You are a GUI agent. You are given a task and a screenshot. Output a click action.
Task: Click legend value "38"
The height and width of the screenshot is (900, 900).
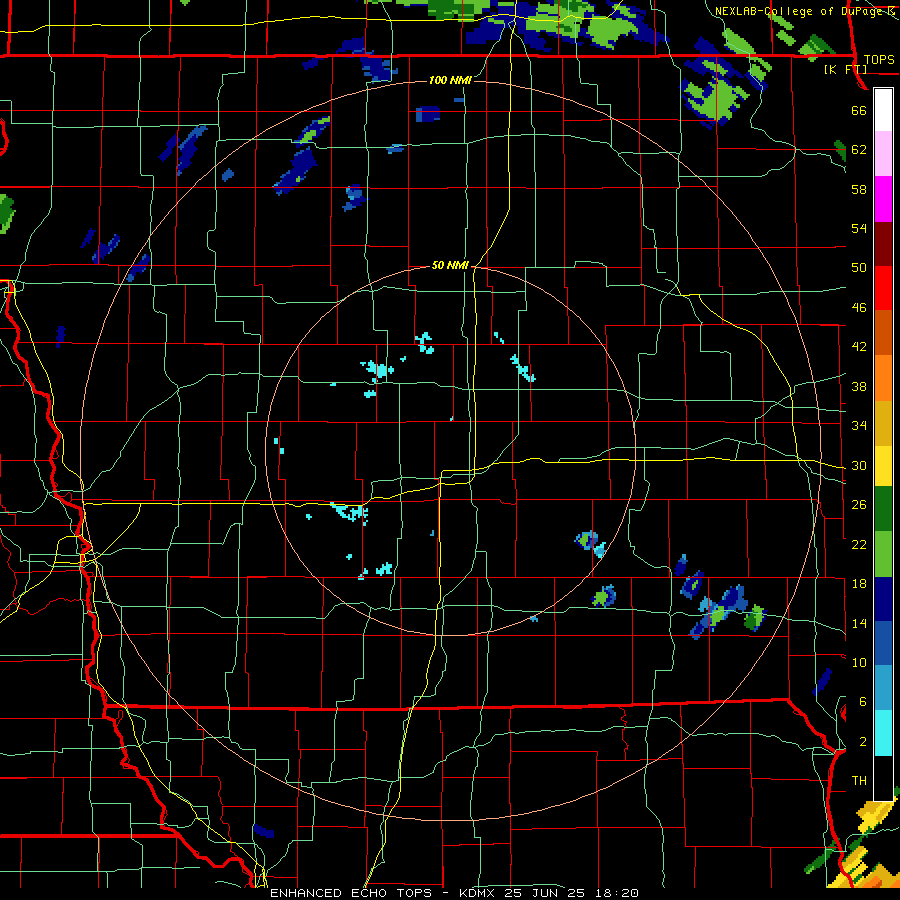pyautogui.click(x=859, y=387)
